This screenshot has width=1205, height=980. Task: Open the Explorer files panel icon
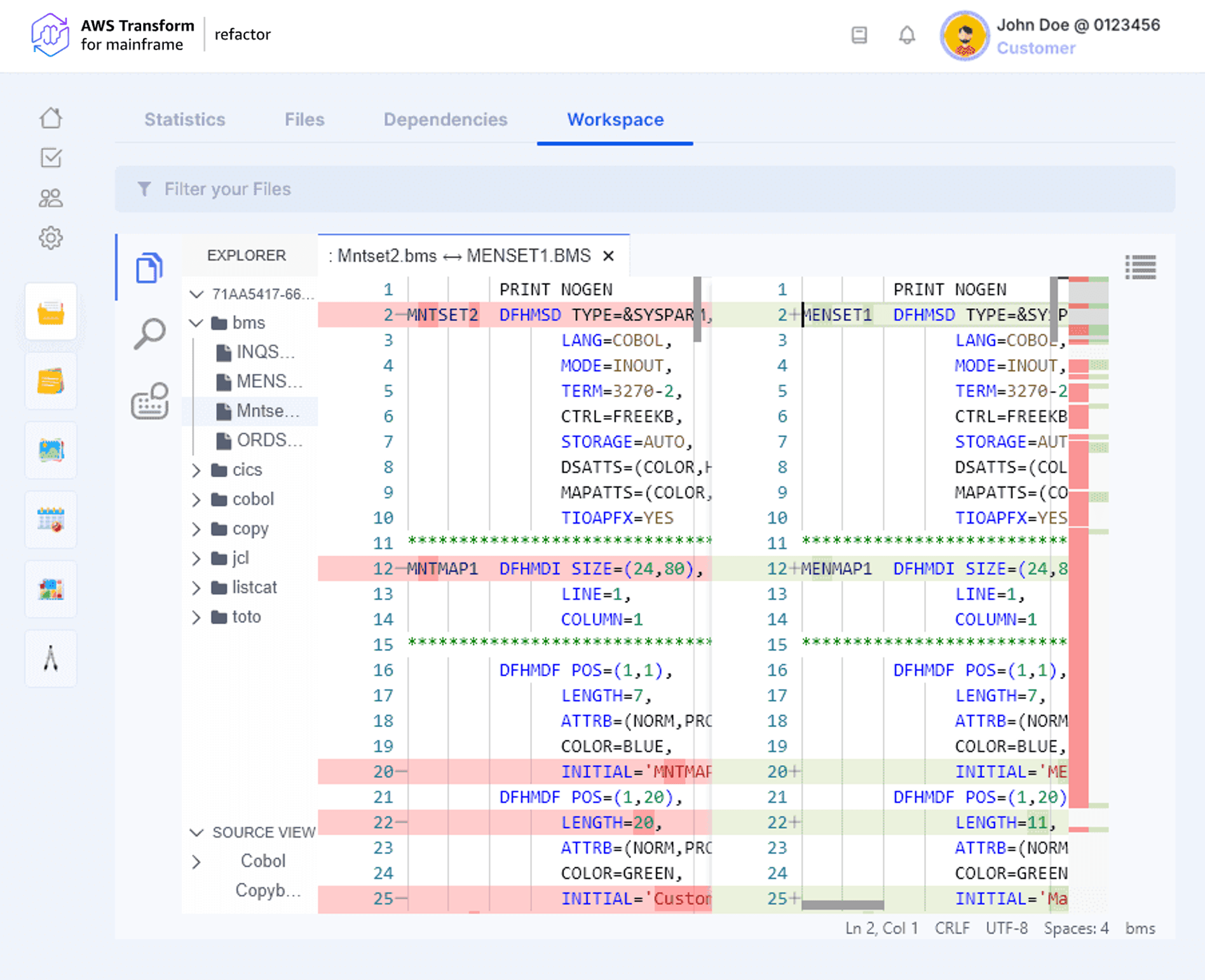coord(150,268)
